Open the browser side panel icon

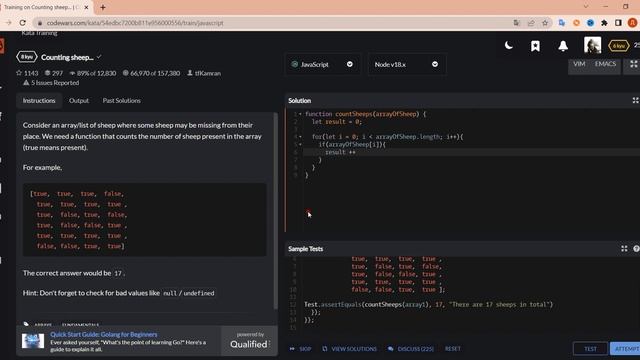pos(618,23)
